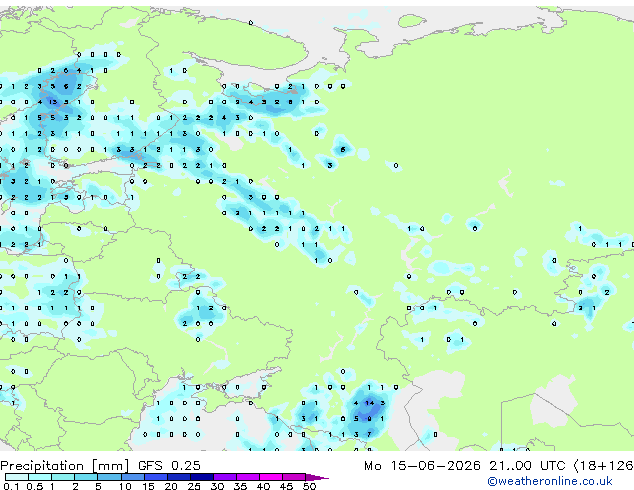The width and height of the screenshot is (634, 490).
Task: Click the '21..00 UTC' time text
Action: [527, 466]
